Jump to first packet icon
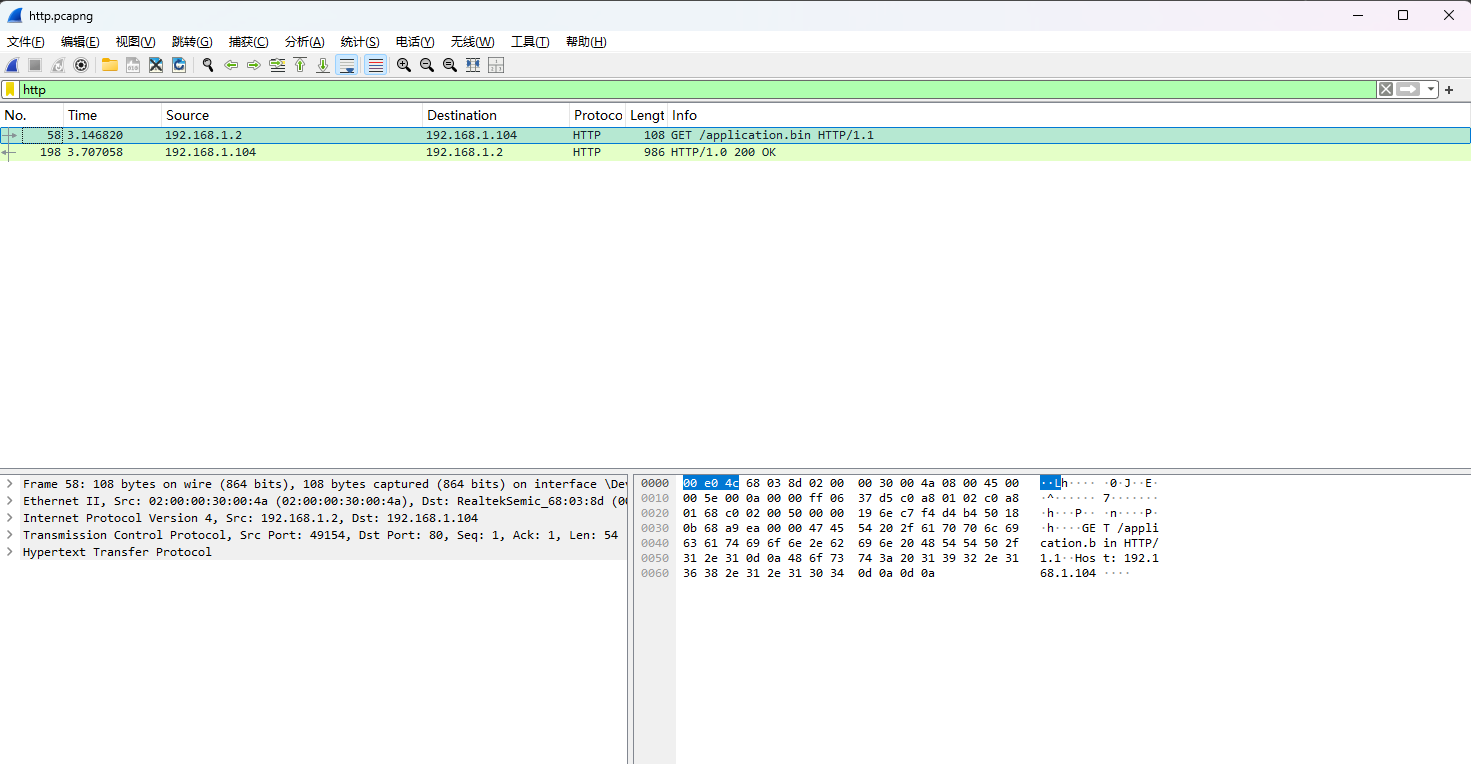This screenshot has height=764, width=1471. [x=300, y=65]
